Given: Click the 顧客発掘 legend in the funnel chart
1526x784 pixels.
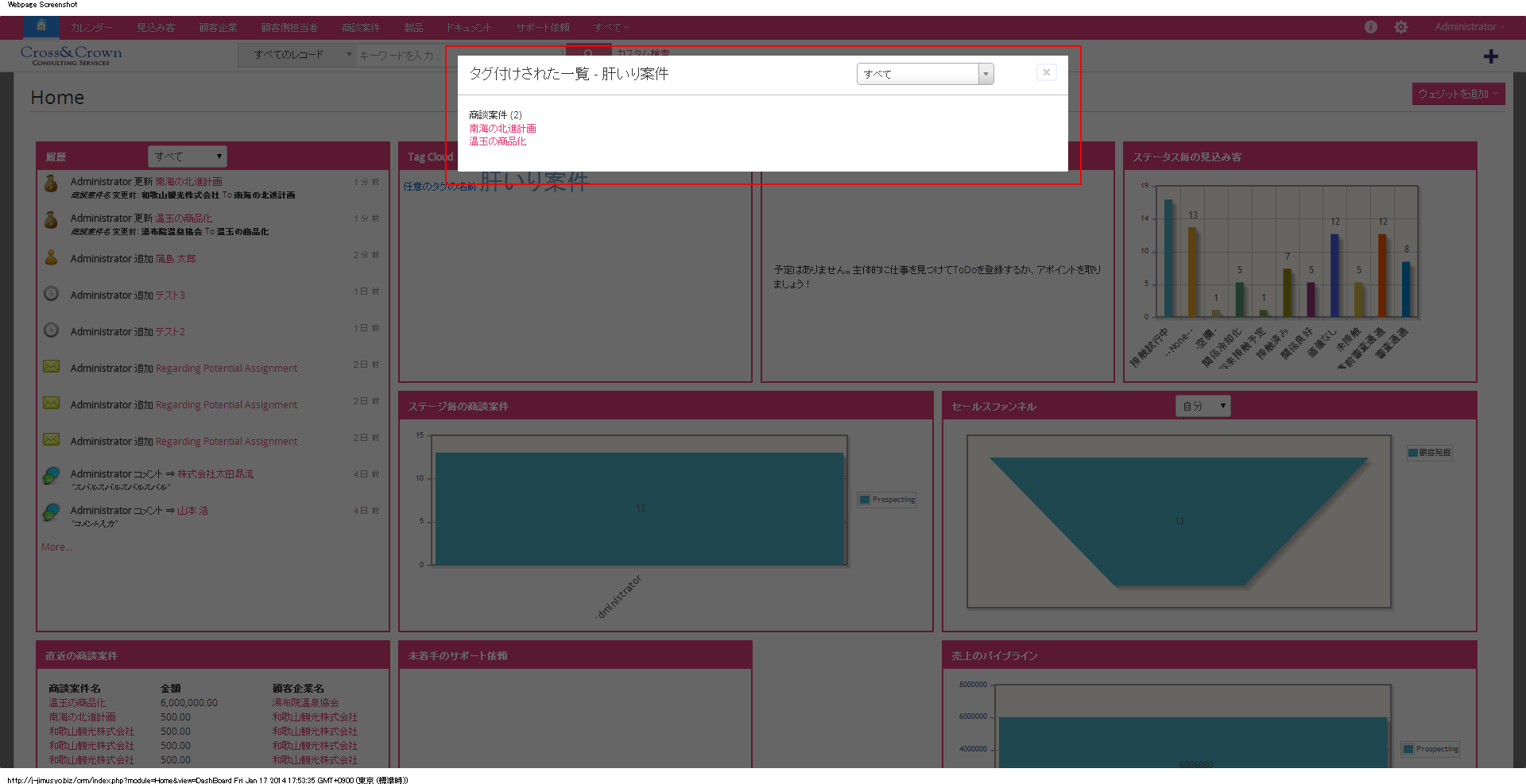Looking at the screenshot, I should 1429,453.
